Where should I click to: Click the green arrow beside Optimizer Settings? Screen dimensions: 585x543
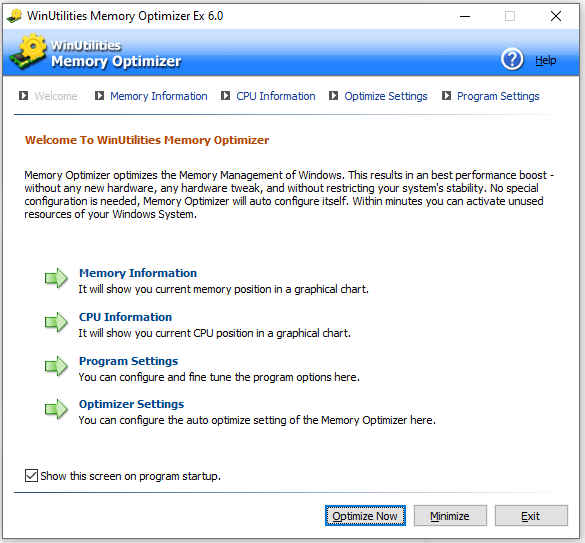pos(56,409)
